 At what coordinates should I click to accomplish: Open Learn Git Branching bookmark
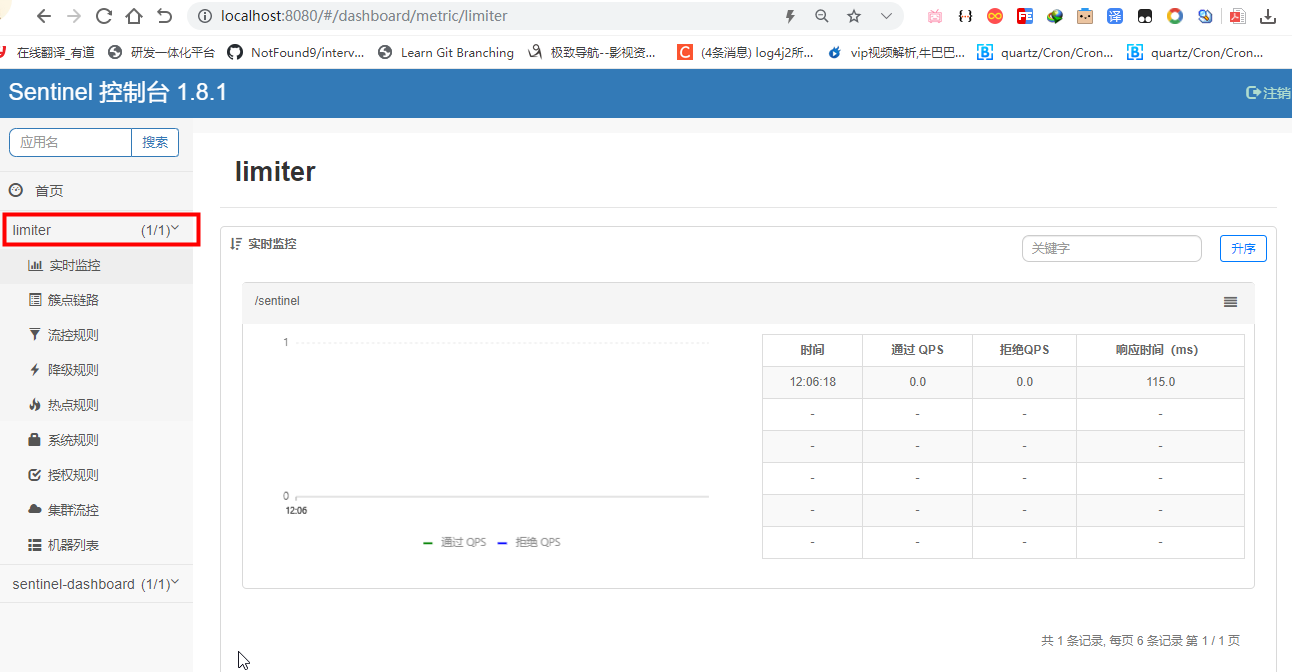coord(446,53)
